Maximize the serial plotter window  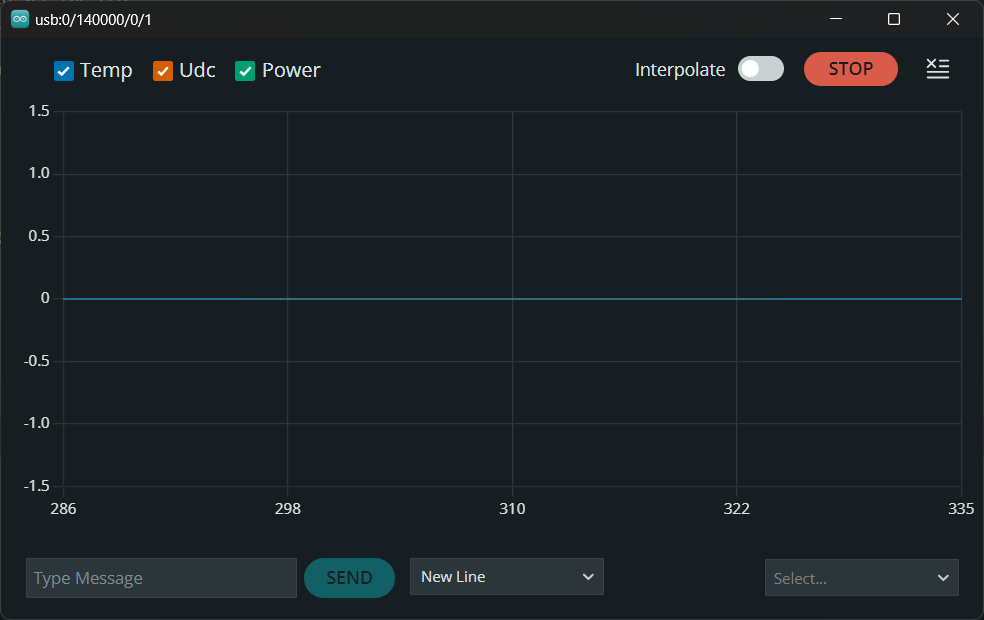(894, 19)
